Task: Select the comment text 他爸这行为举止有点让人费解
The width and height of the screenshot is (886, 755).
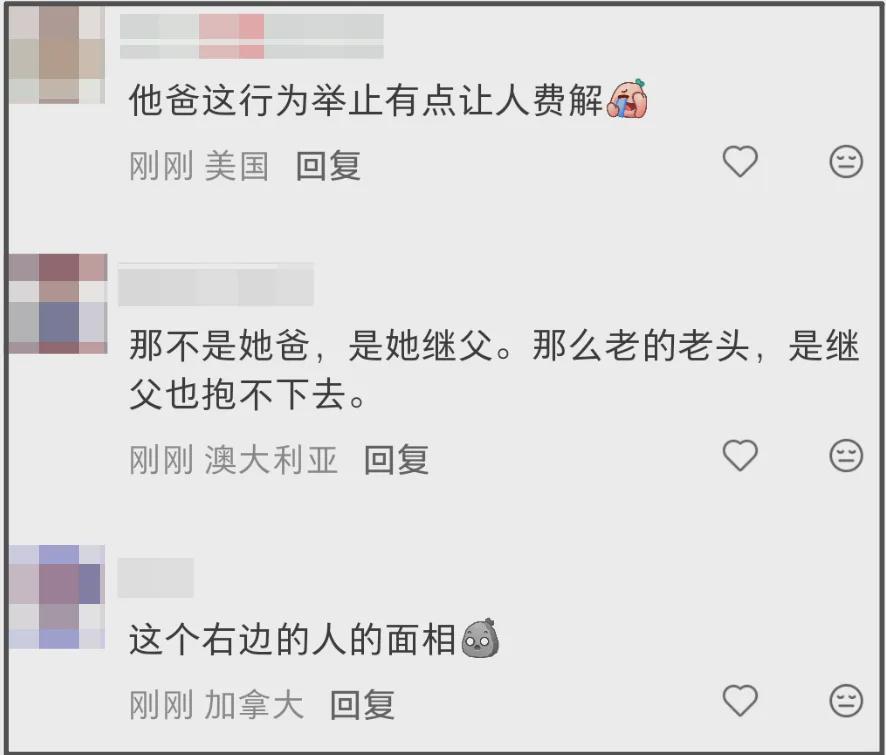Action: click(x=366, y=100)
